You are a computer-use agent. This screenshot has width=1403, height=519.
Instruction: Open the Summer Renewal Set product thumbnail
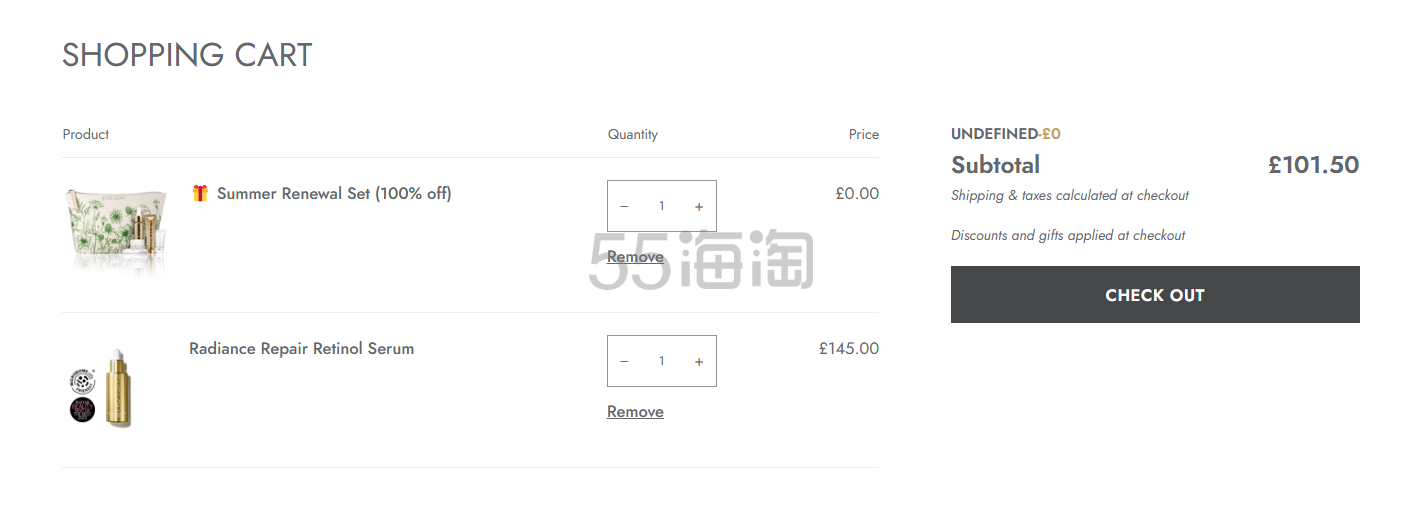coord(114,230)
